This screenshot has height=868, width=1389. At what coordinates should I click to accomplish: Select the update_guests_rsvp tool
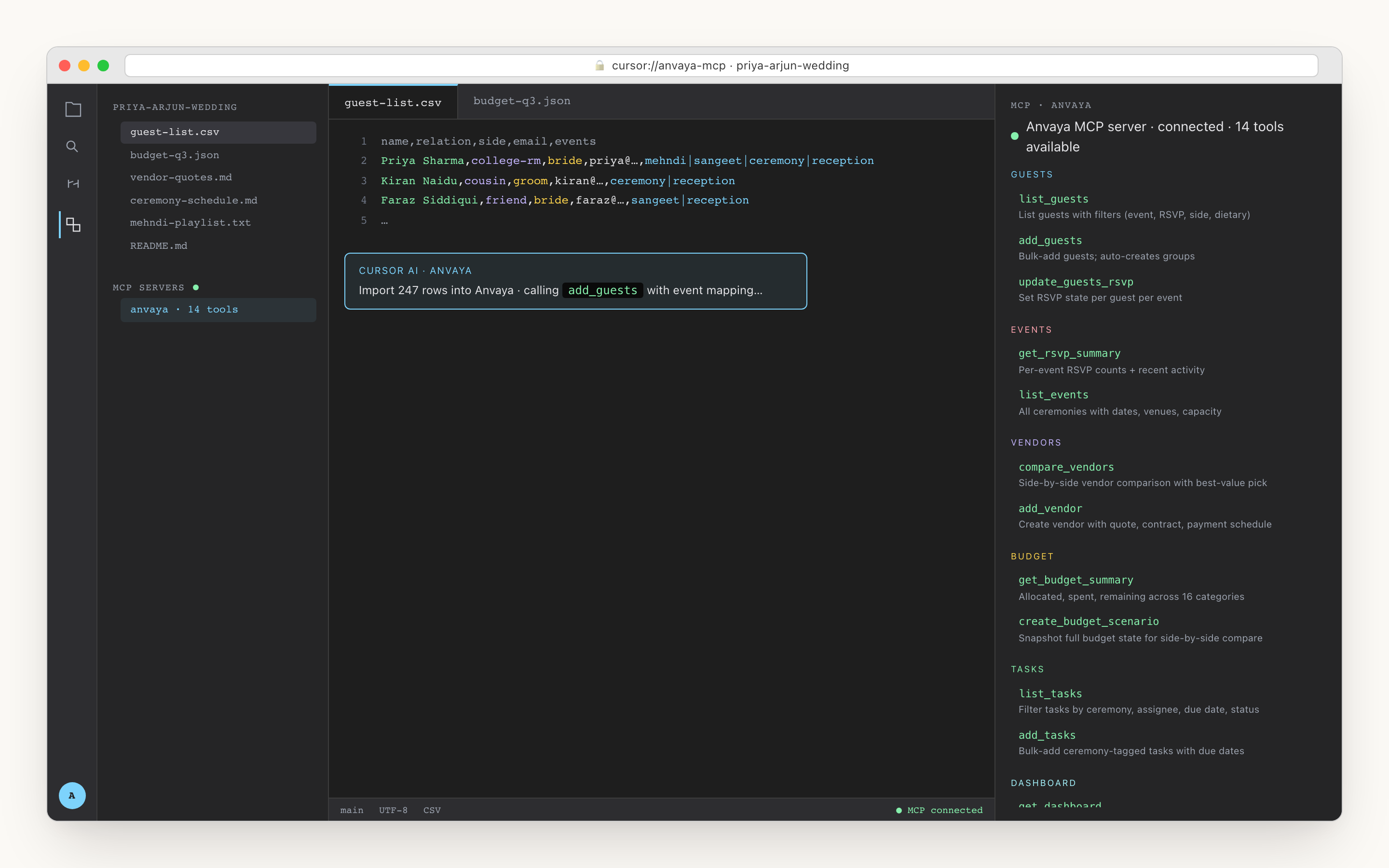(1076, 282)
